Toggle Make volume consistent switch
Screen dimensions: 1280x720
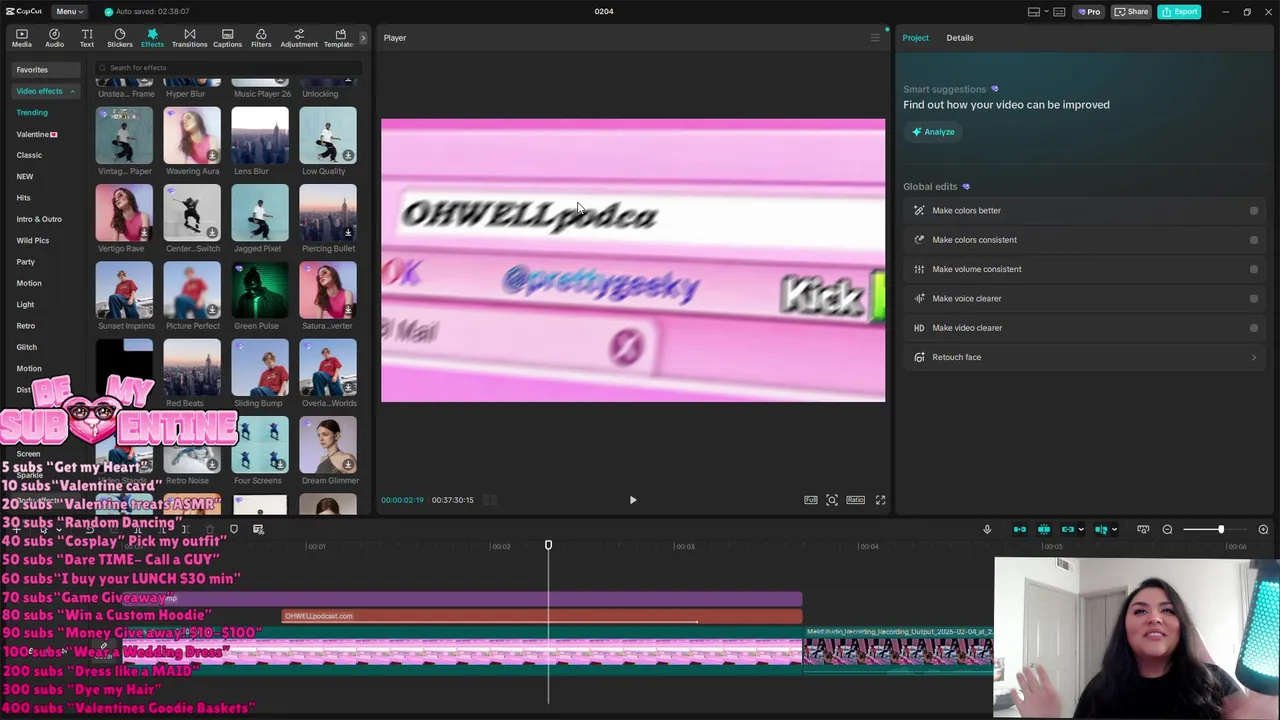(x=1253, y=269)
